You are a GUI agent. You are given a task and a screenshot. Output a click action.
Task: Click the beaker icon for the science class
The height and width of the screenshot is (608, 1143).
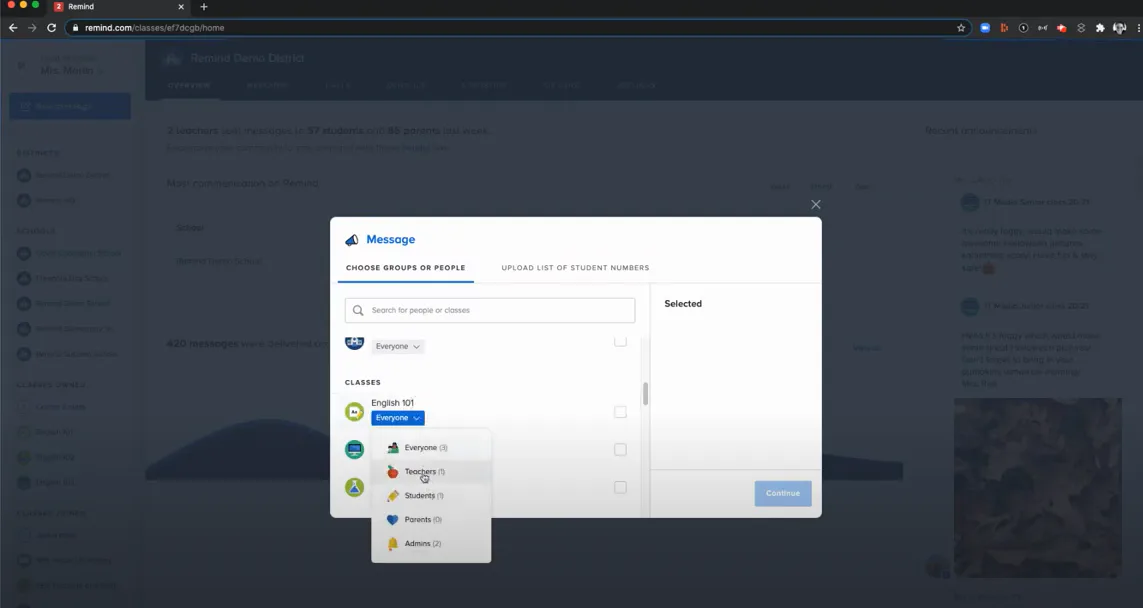click(354, 487)
